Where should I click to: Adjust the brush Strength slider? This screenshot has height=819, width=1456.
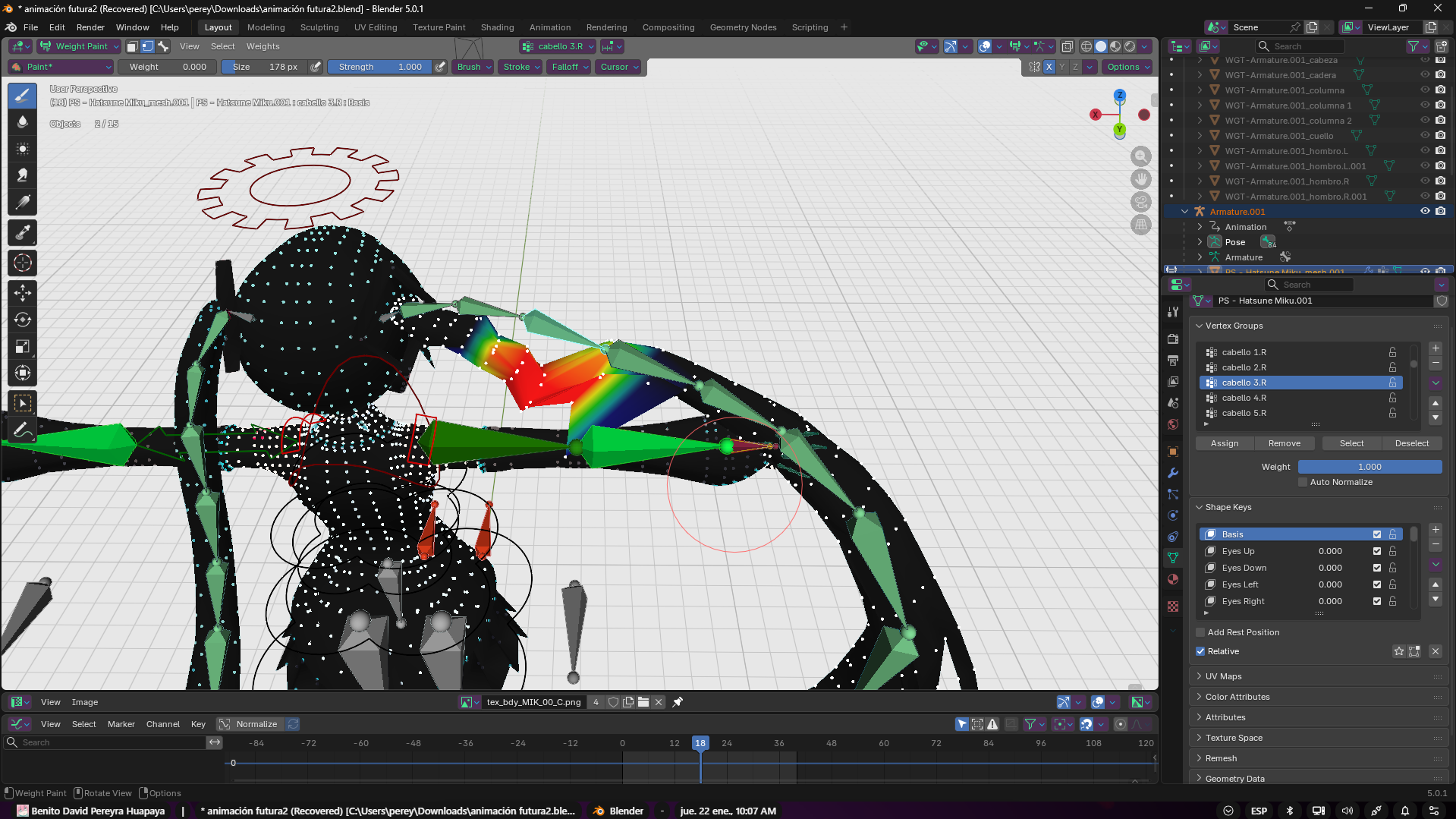click(x=379, y=67)
